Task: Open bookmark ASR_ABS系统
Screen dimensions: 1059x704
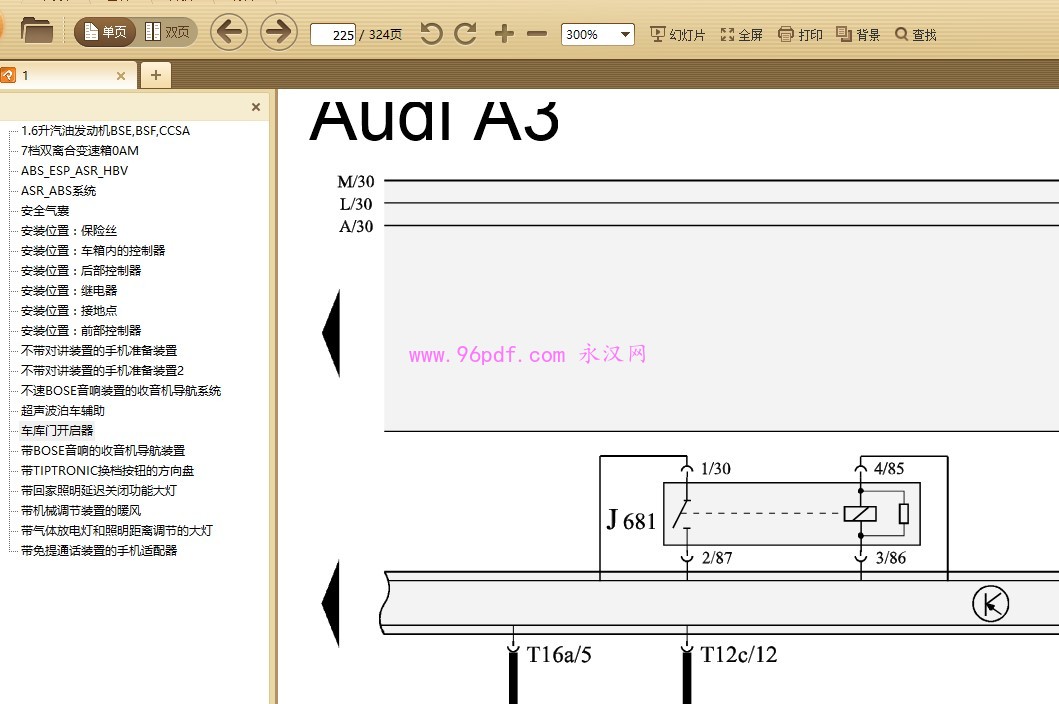Action: click(58, 191)
